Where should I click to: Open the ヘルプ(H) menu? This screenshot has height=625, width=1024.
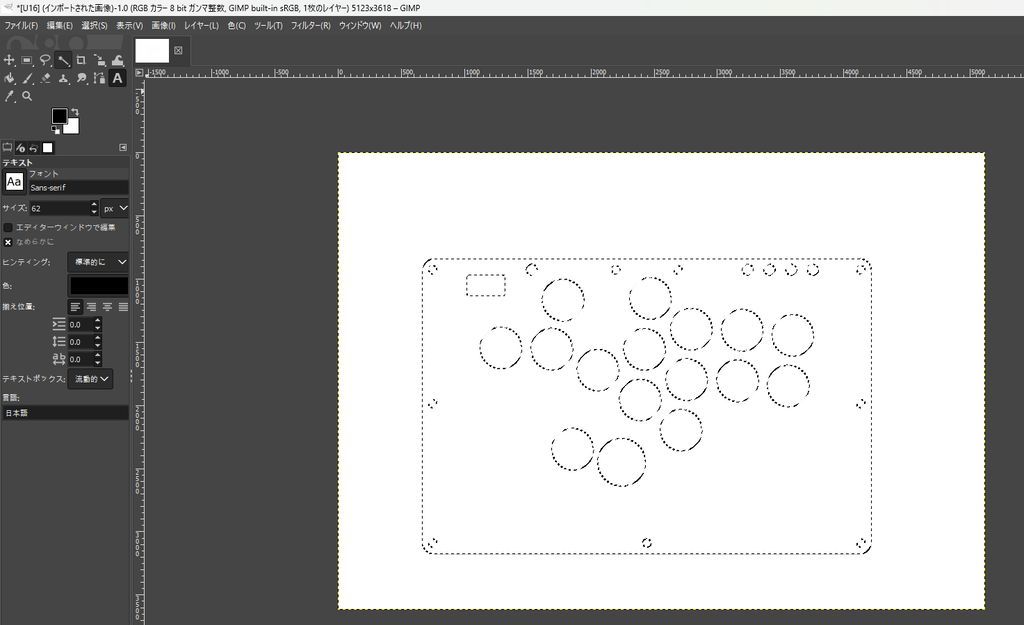(x=406, y=25)
